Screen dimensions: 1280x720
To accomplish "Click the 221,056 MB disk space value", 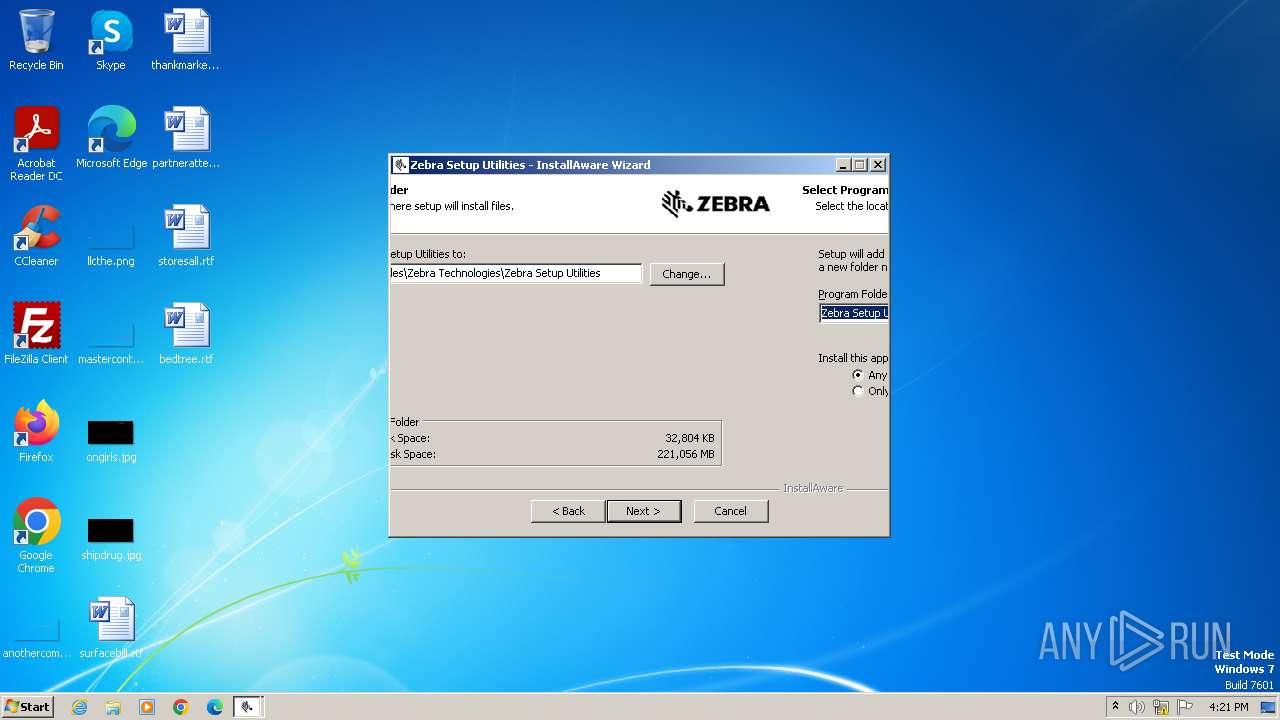I will point(685,454).
